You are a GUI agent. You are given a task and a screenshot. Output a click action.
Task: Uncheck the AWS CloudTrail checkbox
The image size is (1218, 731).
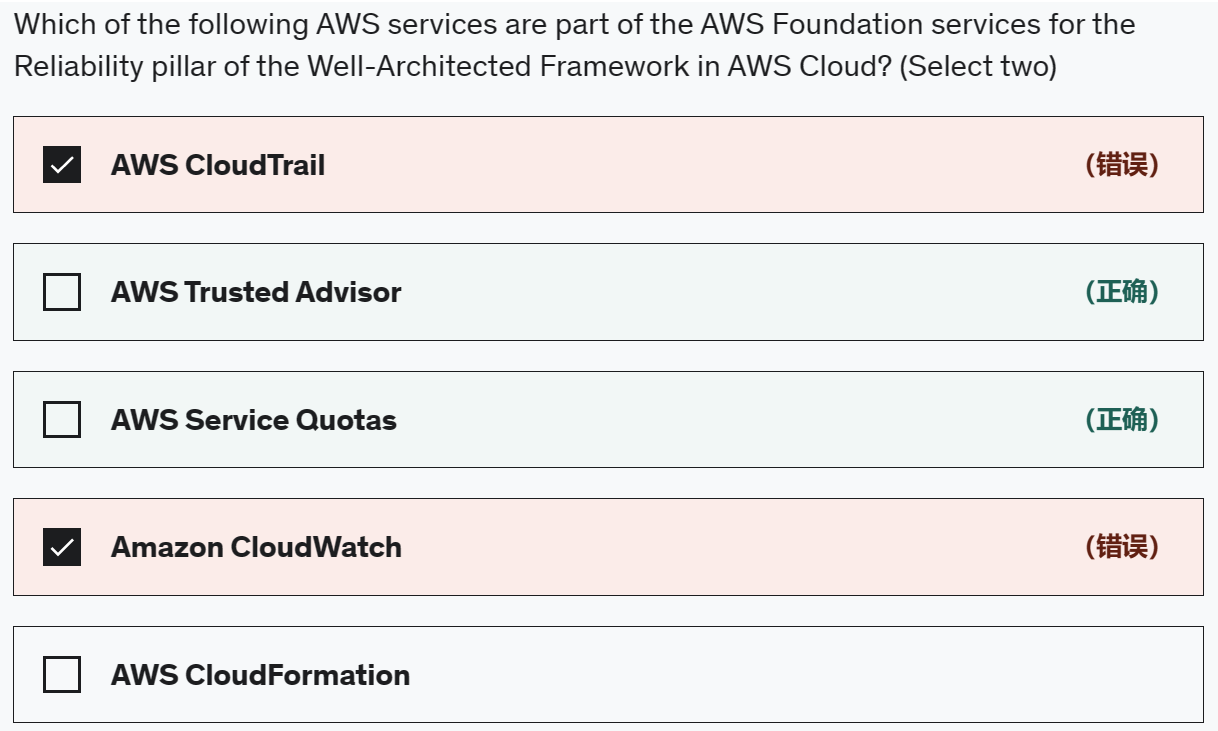coord(62,165)
